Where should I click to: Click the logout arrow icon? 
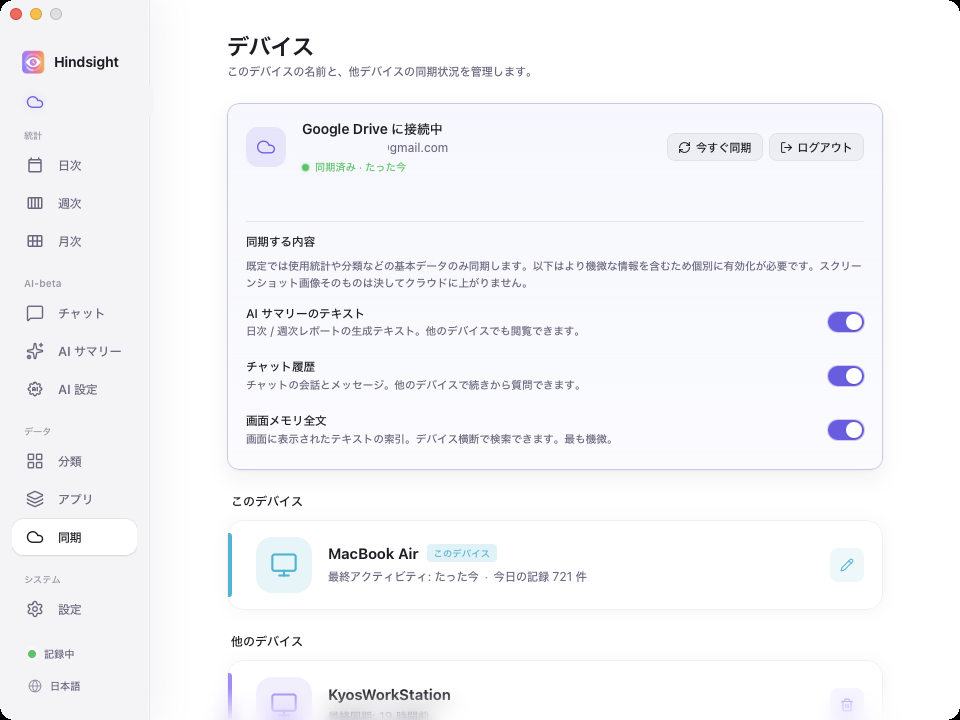[x=786, y=148]
